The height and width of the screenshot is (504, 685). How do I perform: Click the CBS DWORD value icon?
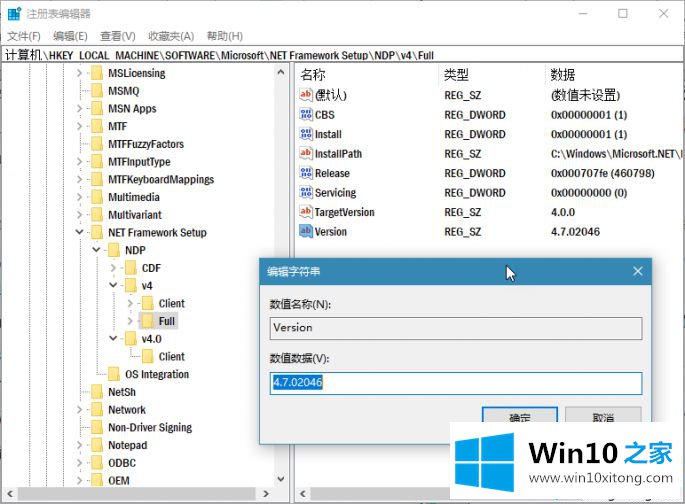(x=306, y=114)
